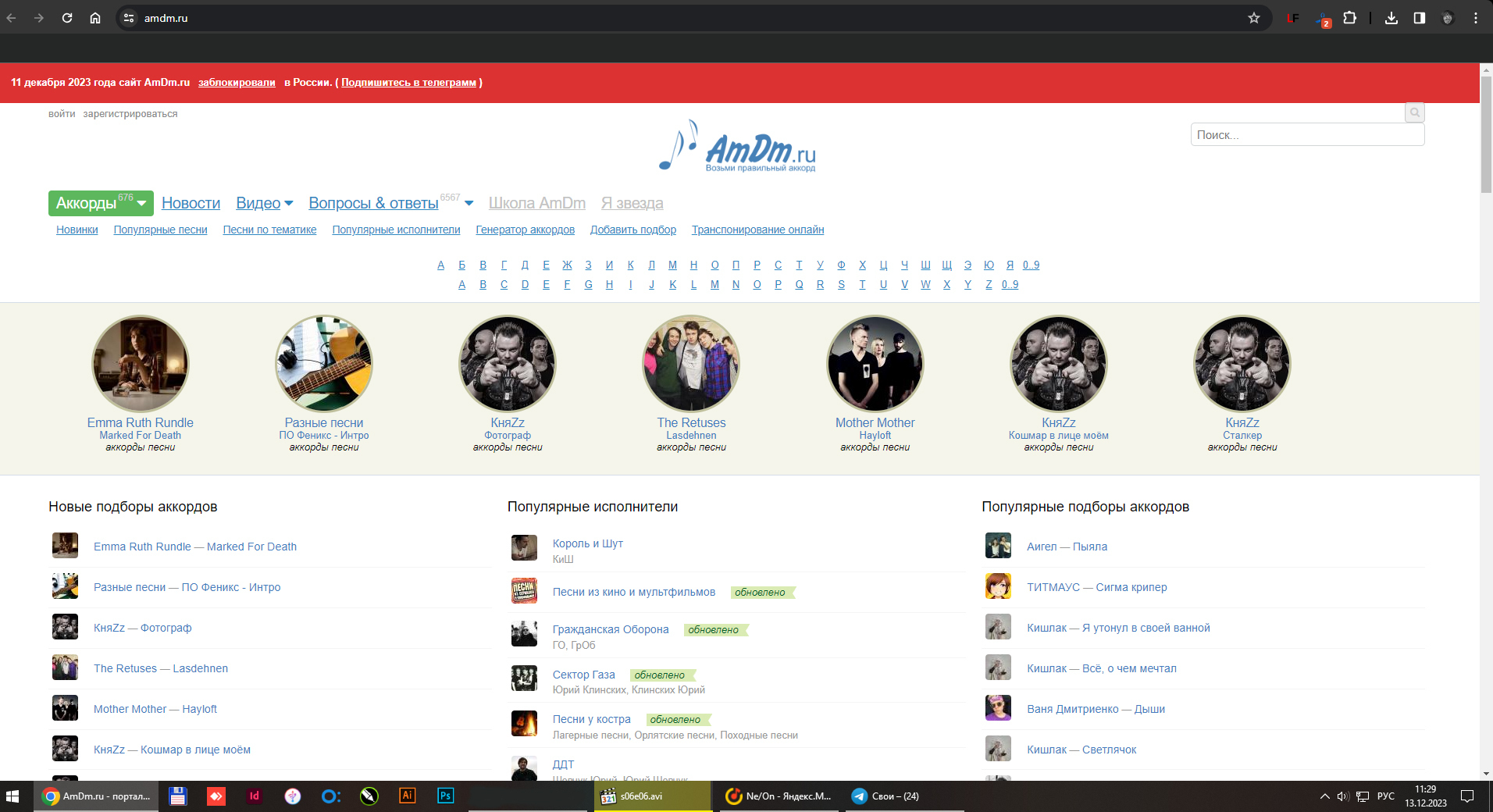The height and width of the screenshot is (812, 1493).
Task: Open InDesign from the taskbar
Action: coord(254,796)
